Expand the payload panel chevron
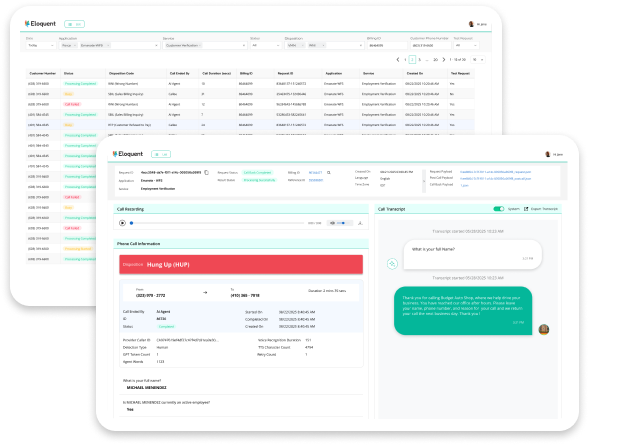 424,181
